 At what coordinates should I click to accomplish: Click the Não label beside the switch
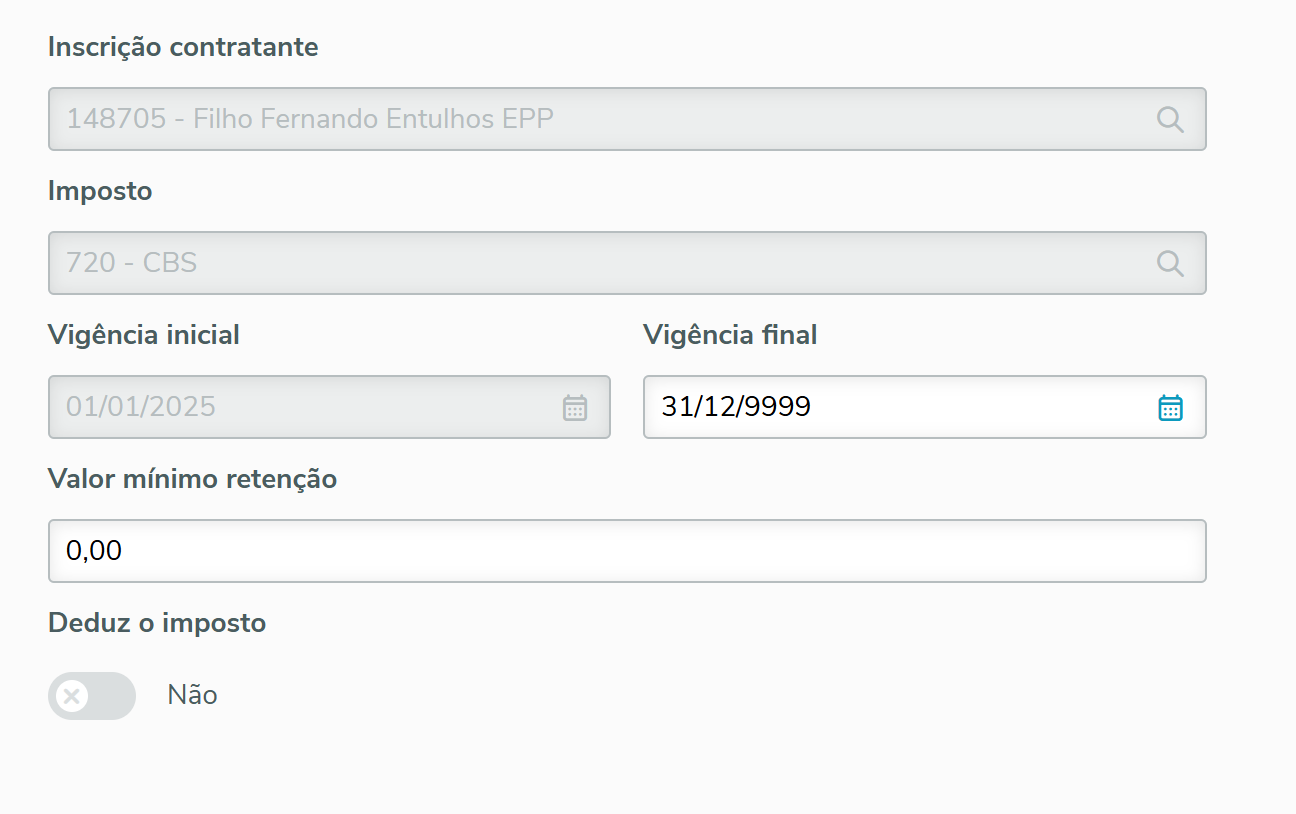pos(192,695)
